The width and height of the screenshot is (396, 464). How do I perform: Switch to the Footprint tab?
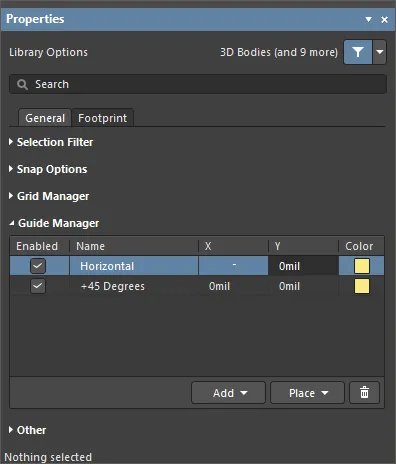point(103,118)
